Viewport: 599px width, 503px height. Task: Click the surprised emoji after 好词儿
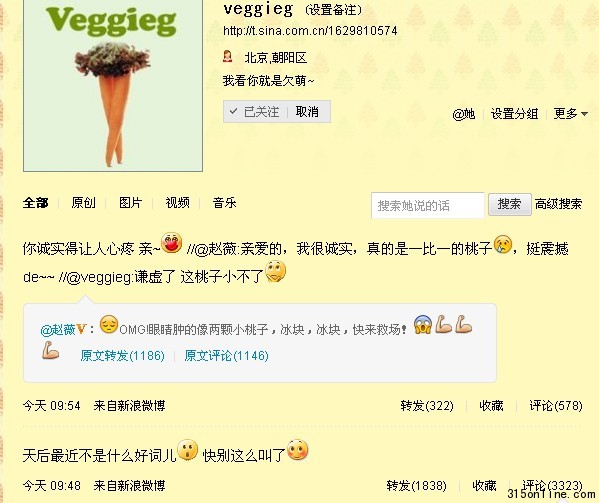[x=188, y=450]
